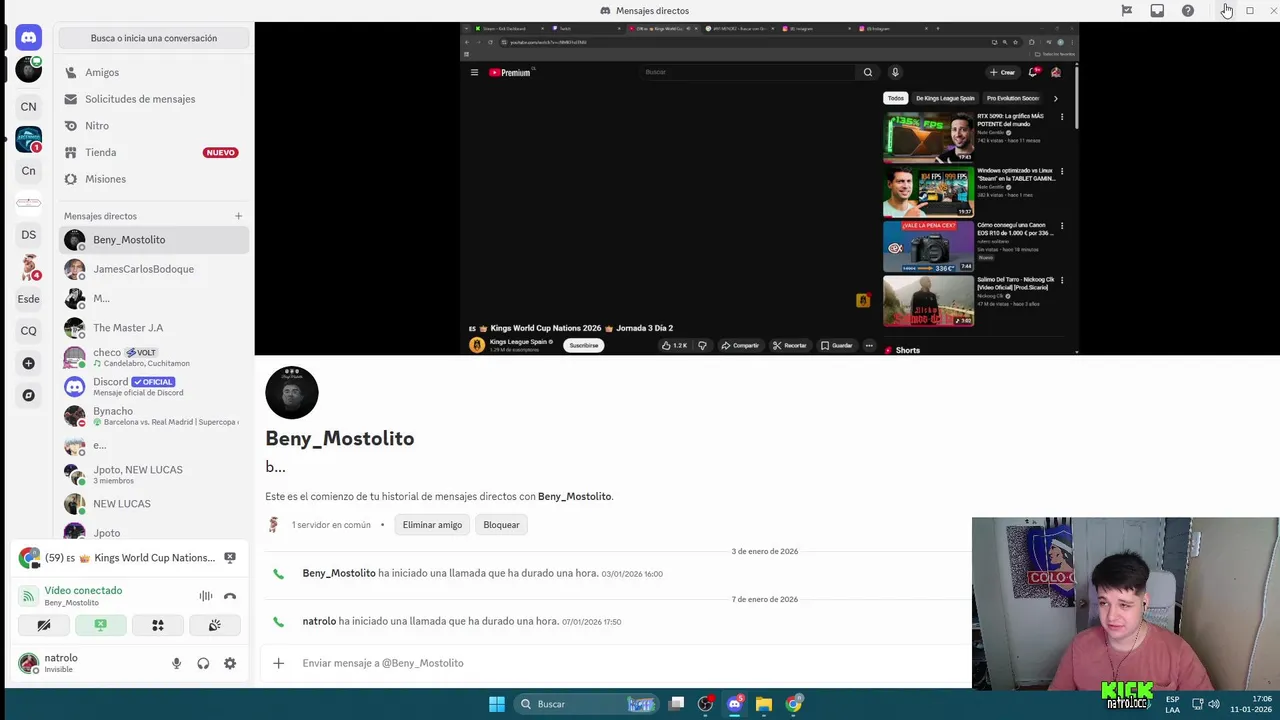Screen dimensions: 1280x720
Task: Open the Bynacho conversation
Action: [153, 416]
